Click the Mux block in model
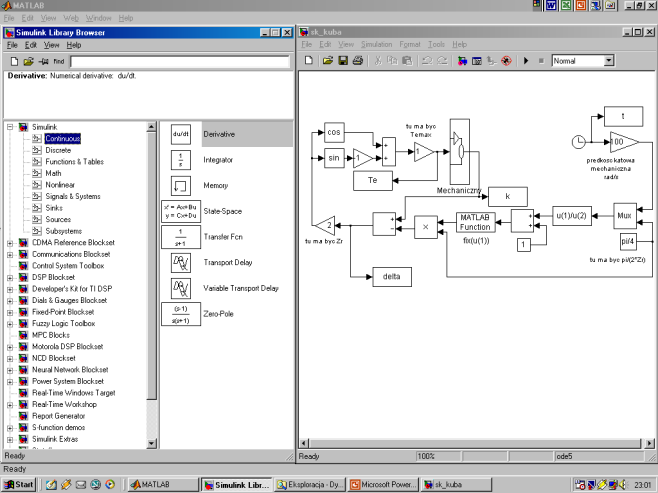658x493 pixels. [624, 216]
